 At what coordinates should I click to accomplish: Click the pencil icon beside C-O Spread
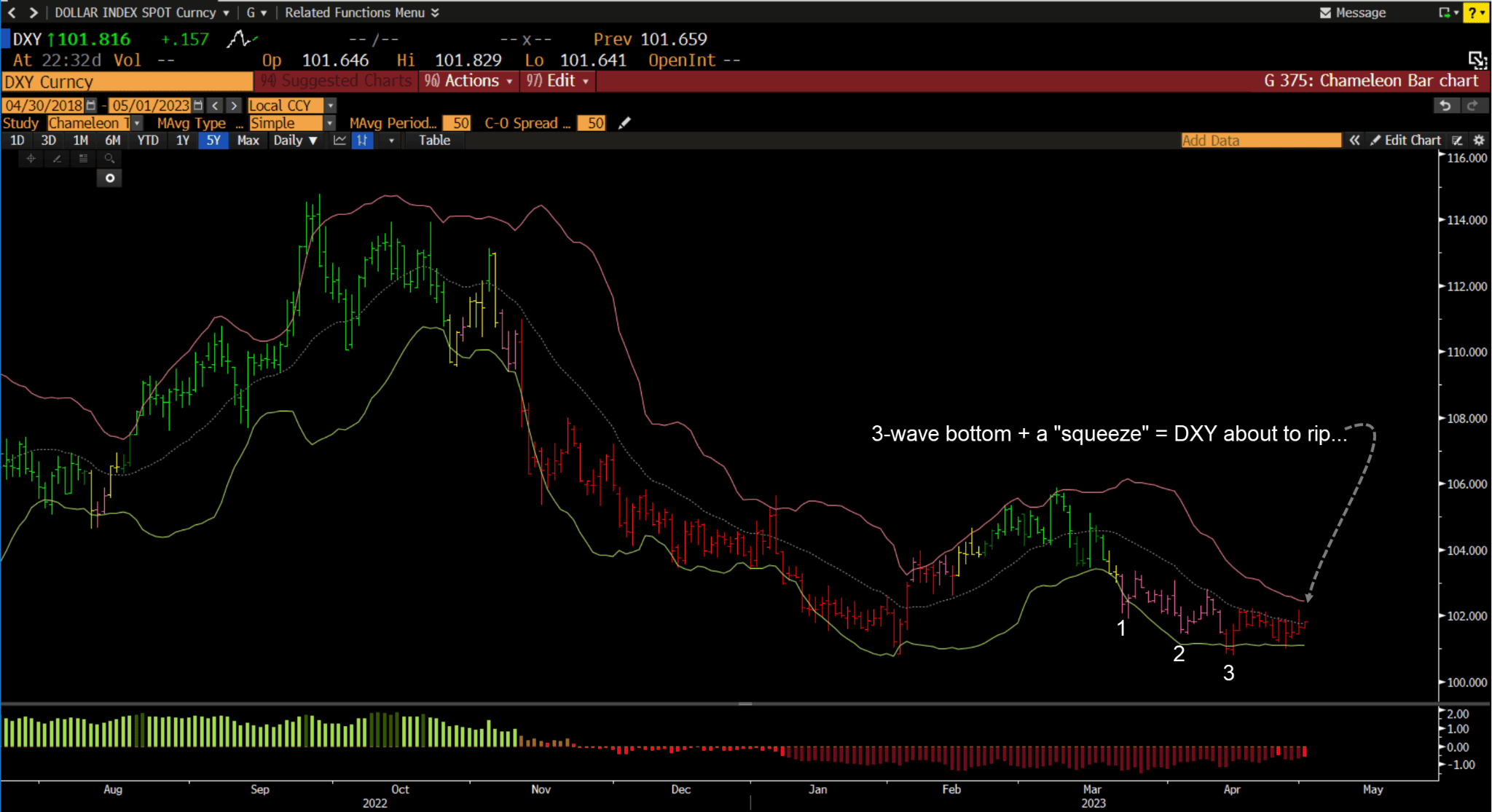click(x=624, y=123)
